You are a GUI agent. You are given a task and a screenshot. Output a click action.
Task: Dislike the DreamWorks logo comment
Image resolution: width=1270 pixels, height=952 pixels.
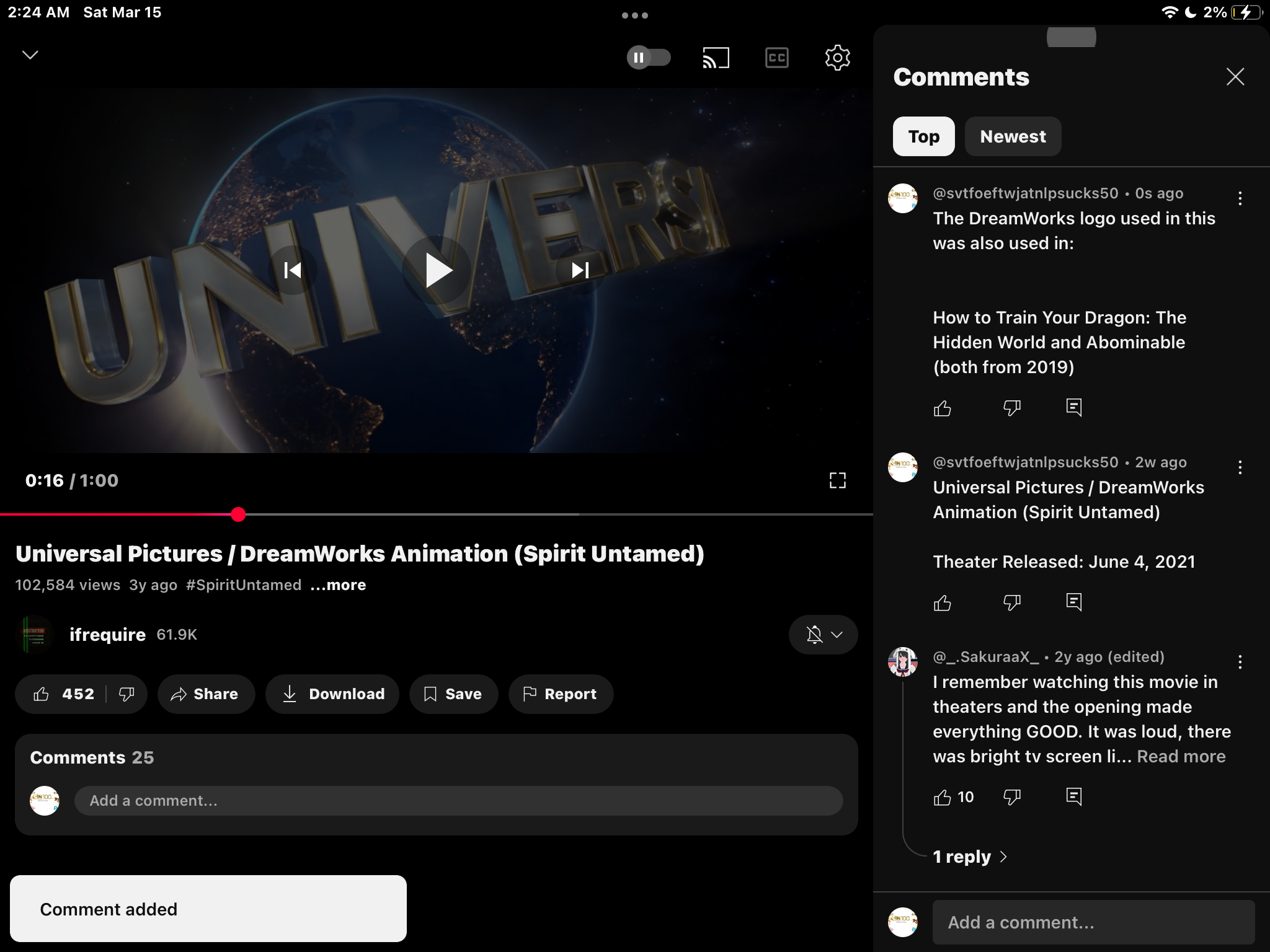coord(1011,408)
